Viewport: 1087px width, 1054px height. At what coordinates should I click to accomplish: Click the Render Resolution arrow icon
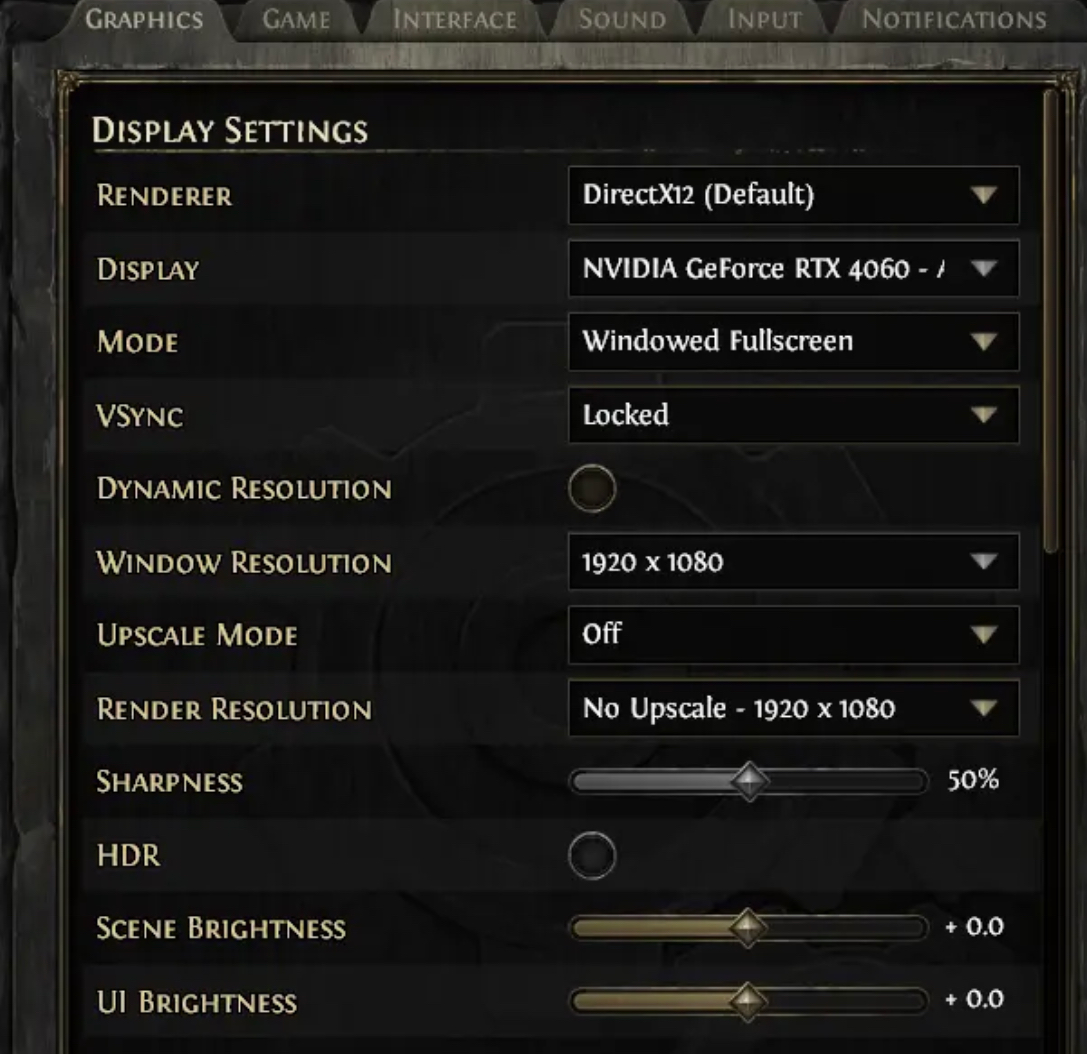984,708
